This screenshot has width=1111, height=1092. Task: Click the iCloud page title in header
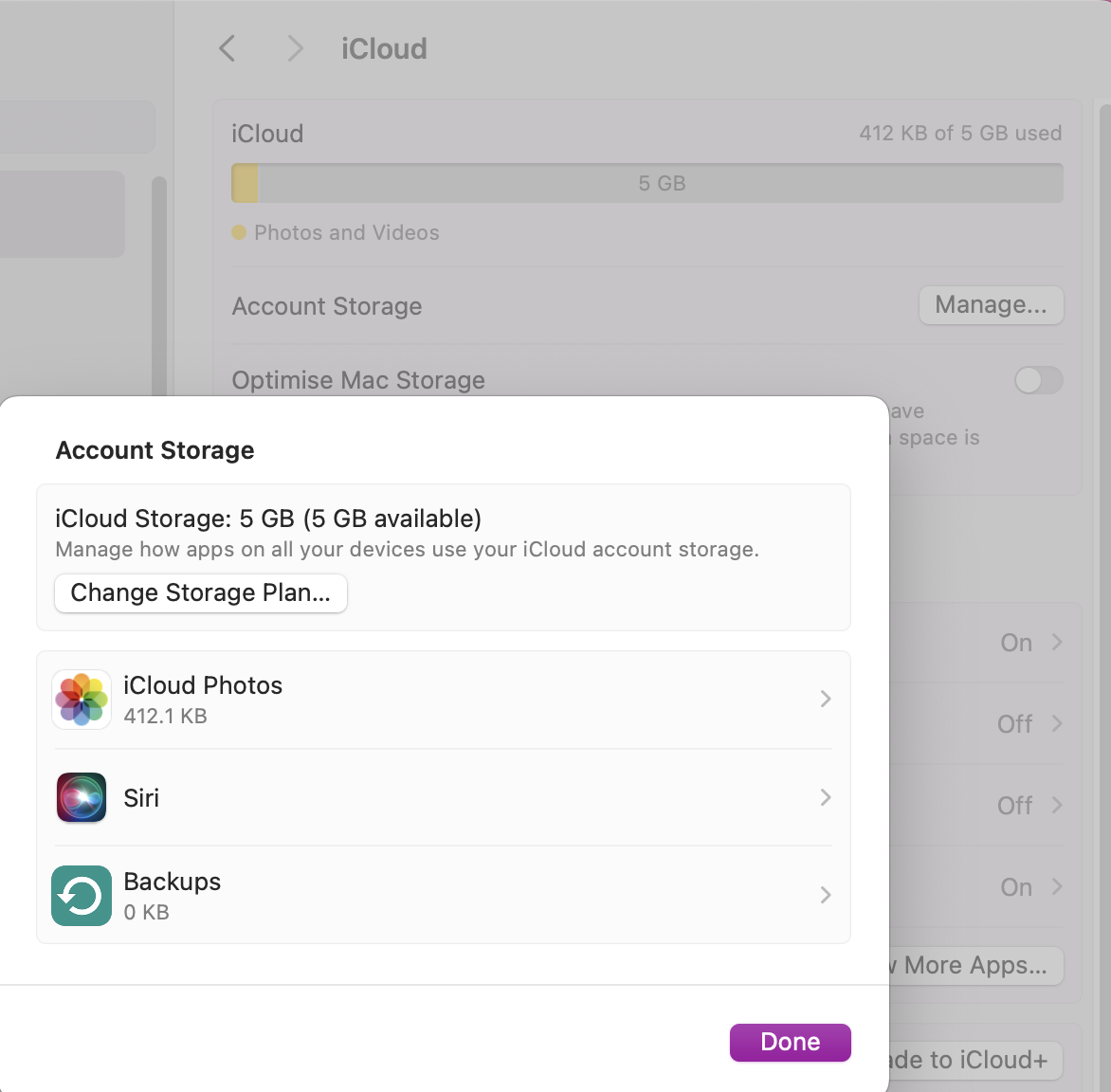384,49
